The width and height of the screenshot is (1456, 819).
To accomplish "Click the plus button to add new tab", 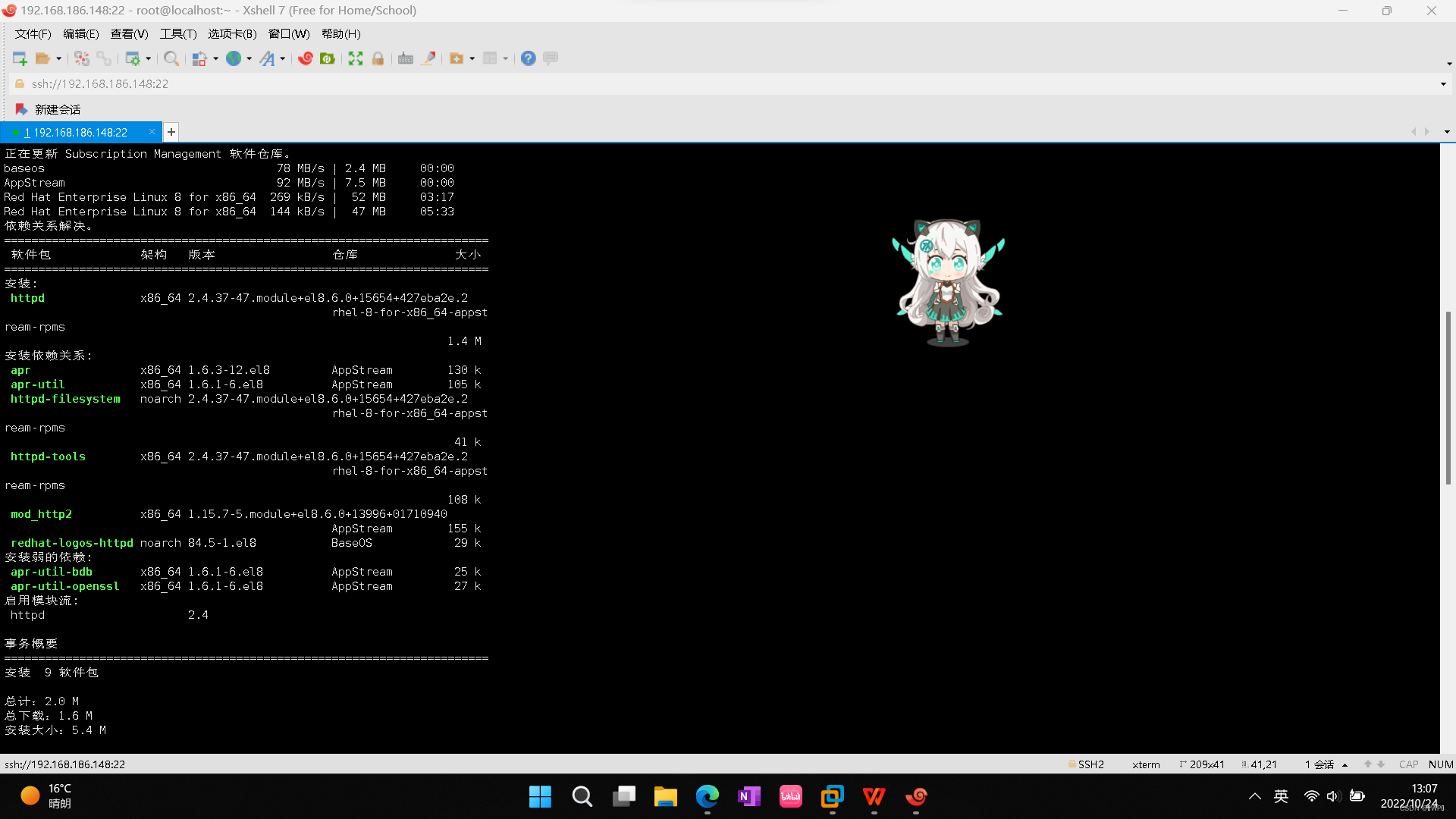I will (171, 132).
